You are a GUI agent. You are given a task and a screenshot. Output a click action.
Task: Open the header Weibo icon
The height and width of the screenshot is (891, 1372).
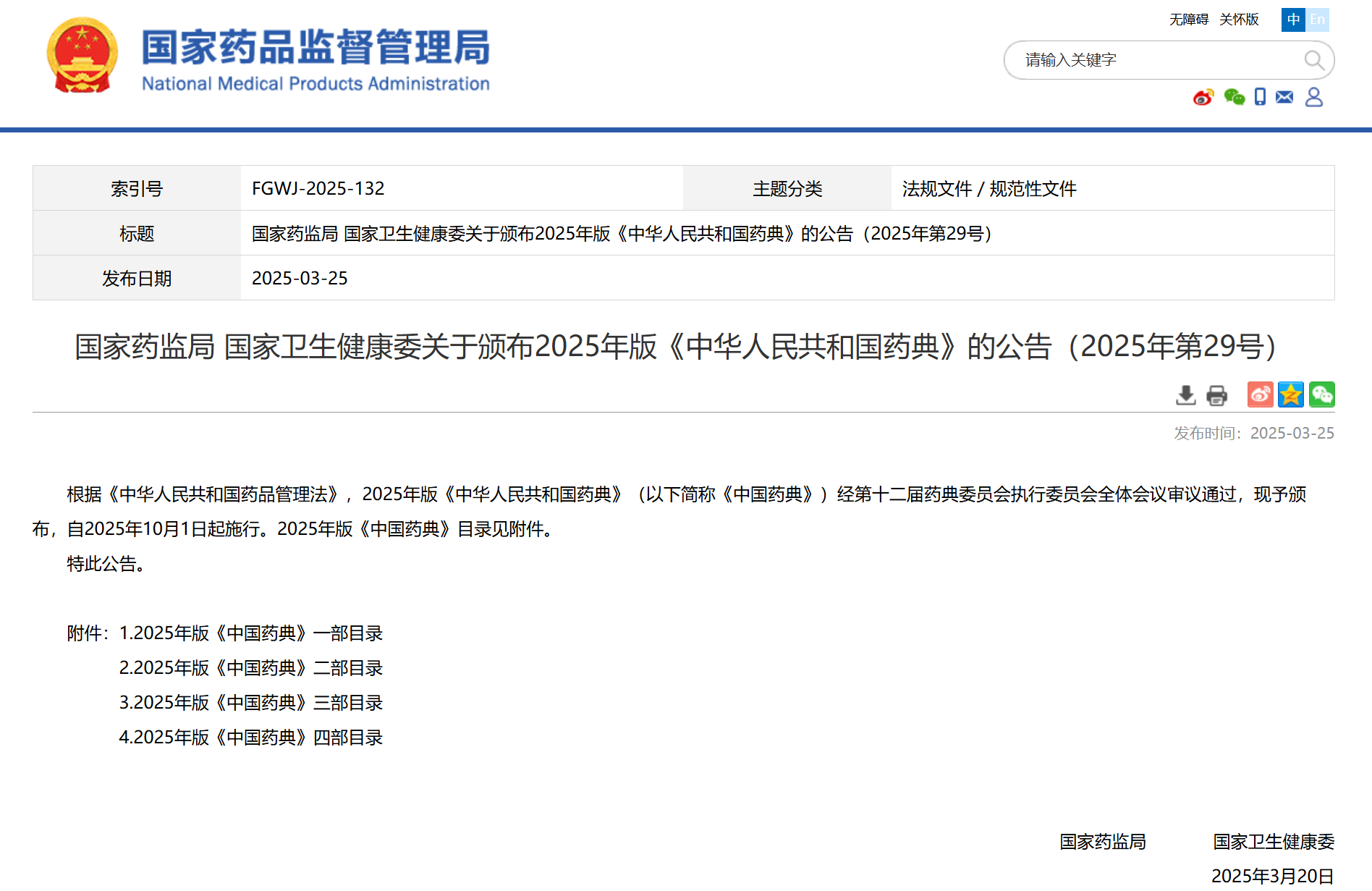[1203, 97]
